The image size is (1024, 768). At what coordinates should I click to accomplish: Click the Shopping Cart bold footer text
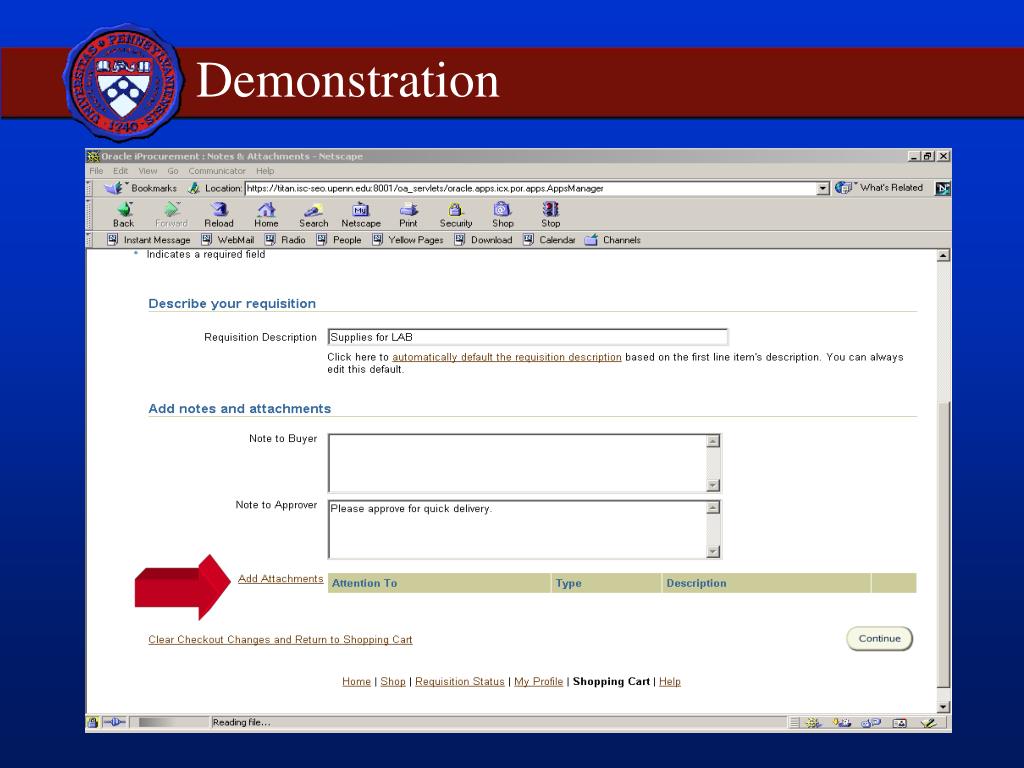pos(611,681)
